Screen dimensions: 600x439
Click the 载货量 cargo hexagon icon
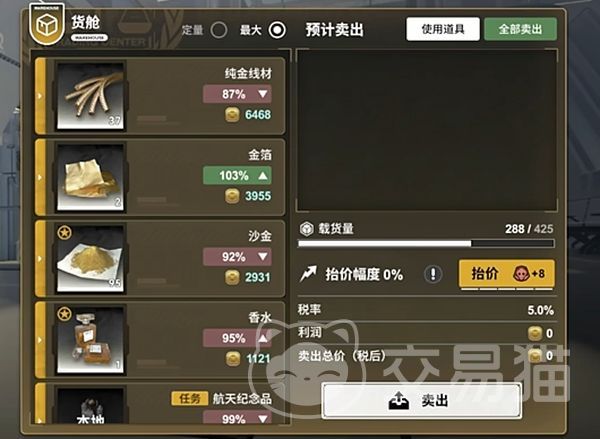pos(306,229)
